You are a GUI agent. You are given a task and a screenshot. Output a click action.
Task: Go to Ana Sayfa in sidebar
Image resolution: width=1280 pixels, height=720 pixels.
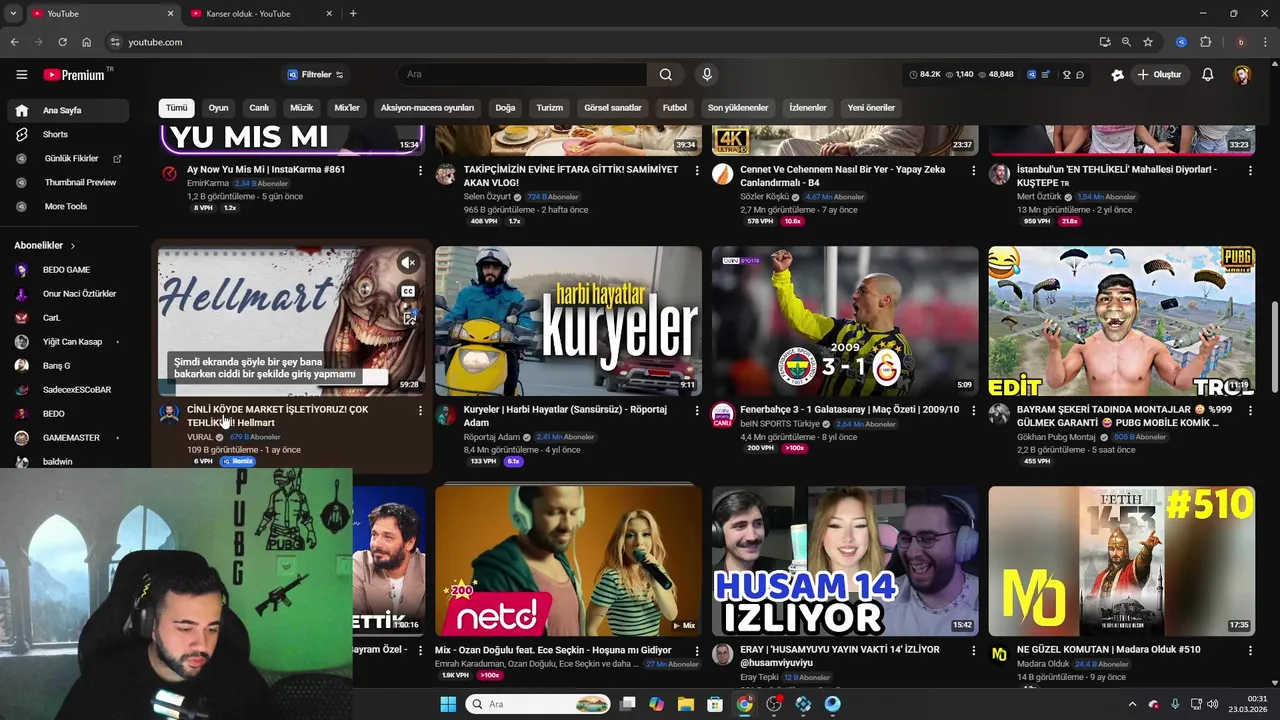coord(68,110)
